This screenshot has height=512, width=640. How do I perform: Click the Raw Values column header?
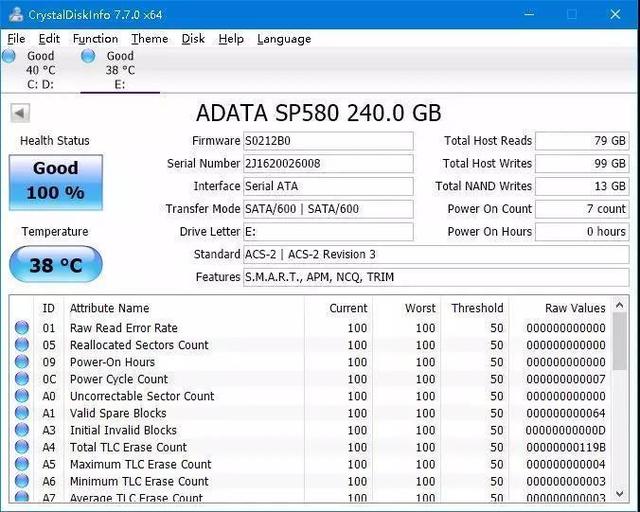click(561, 308)
